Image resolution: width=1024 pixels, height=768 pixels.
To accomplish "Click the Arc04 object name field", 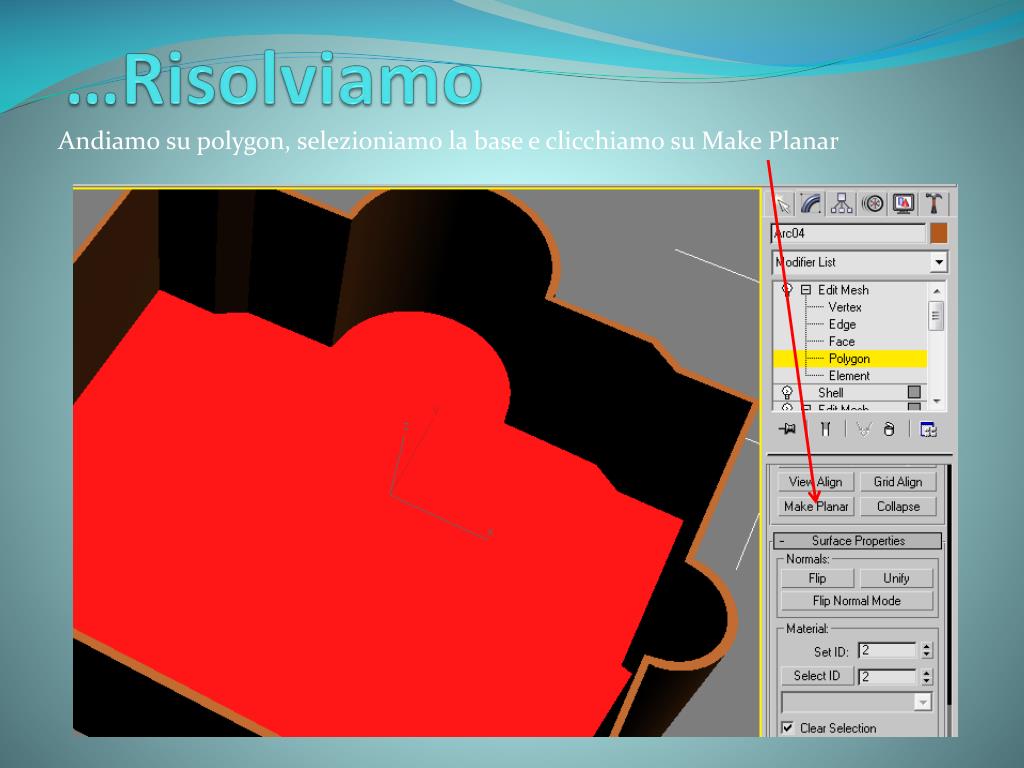I will 848,233.
